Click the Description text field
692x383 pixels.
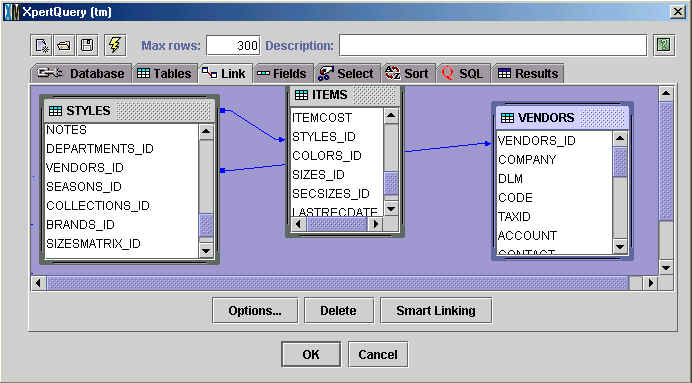coord(493,45)
